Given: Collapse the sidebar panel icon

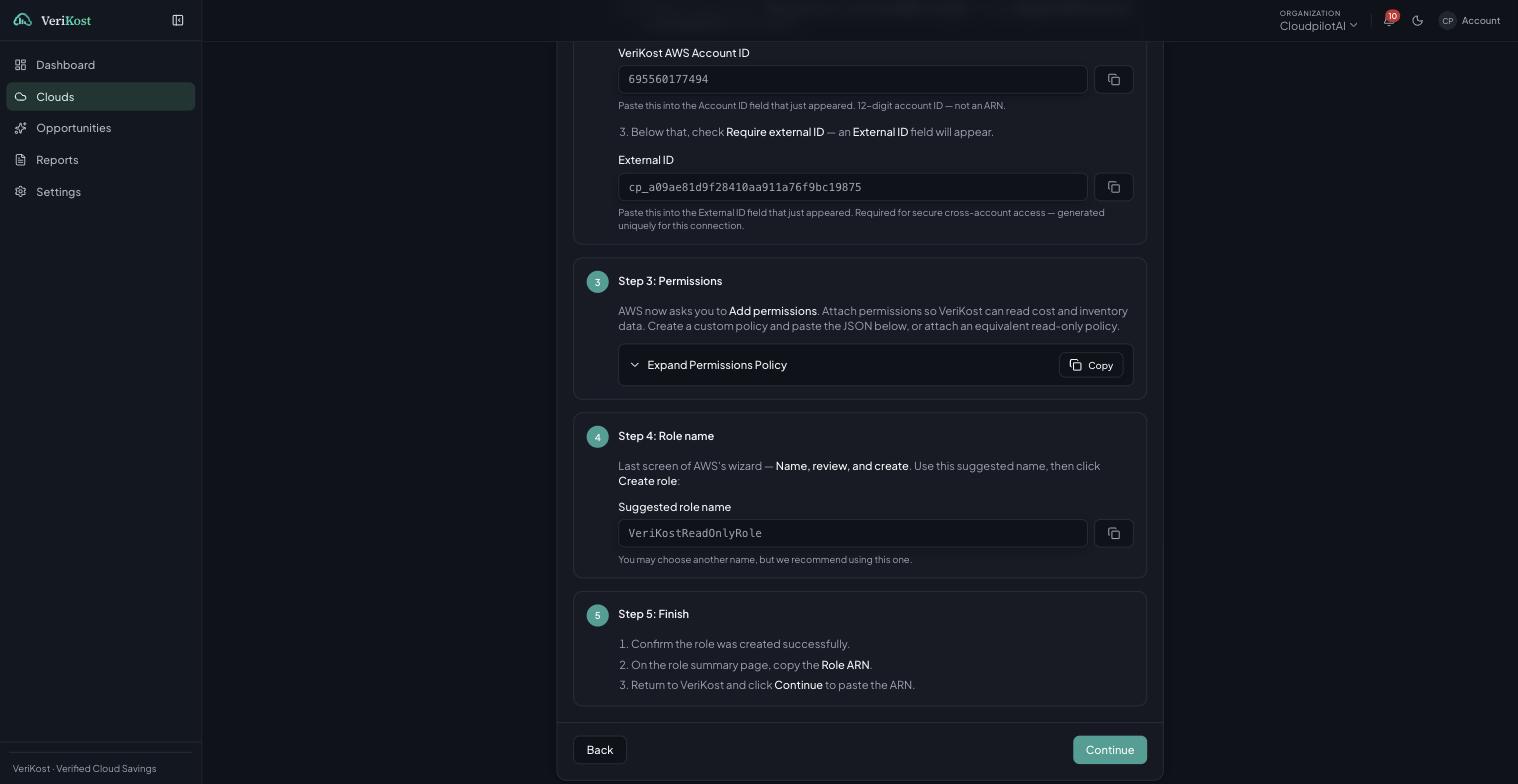Looking at the screenshot, I should click(178, 20).
